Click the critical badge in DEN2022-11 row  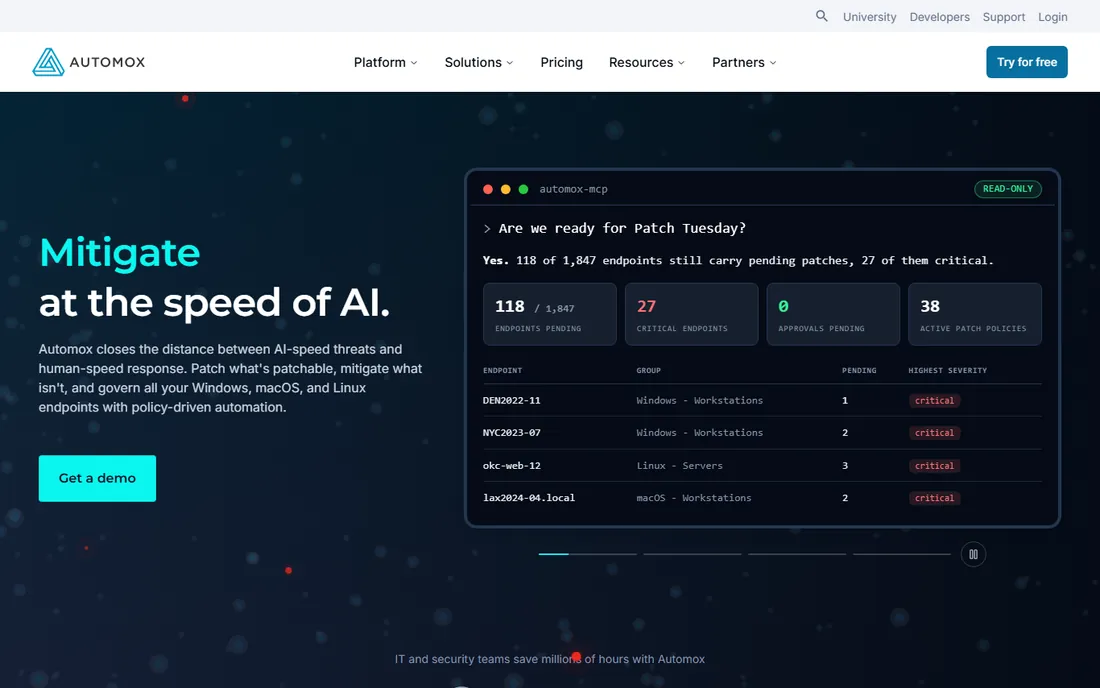click(x=934, y=400)
